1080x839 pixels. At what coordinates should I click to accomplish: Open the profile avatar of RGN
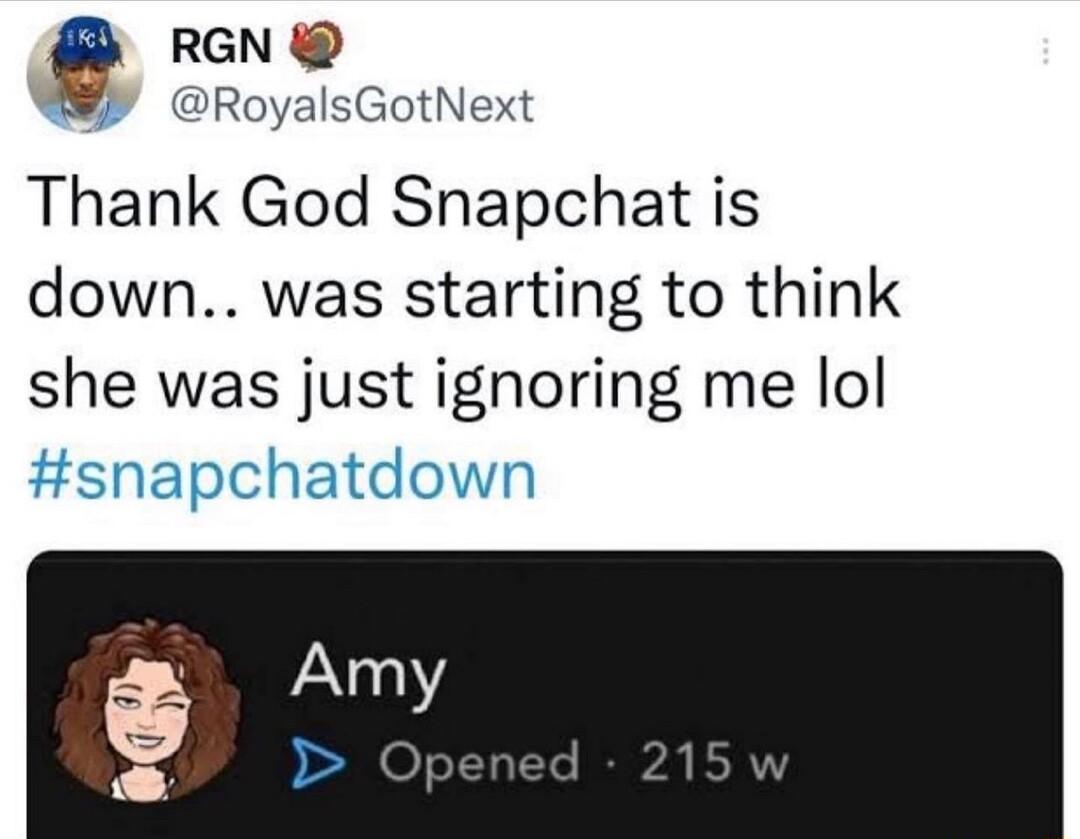[x=88, y=75]
